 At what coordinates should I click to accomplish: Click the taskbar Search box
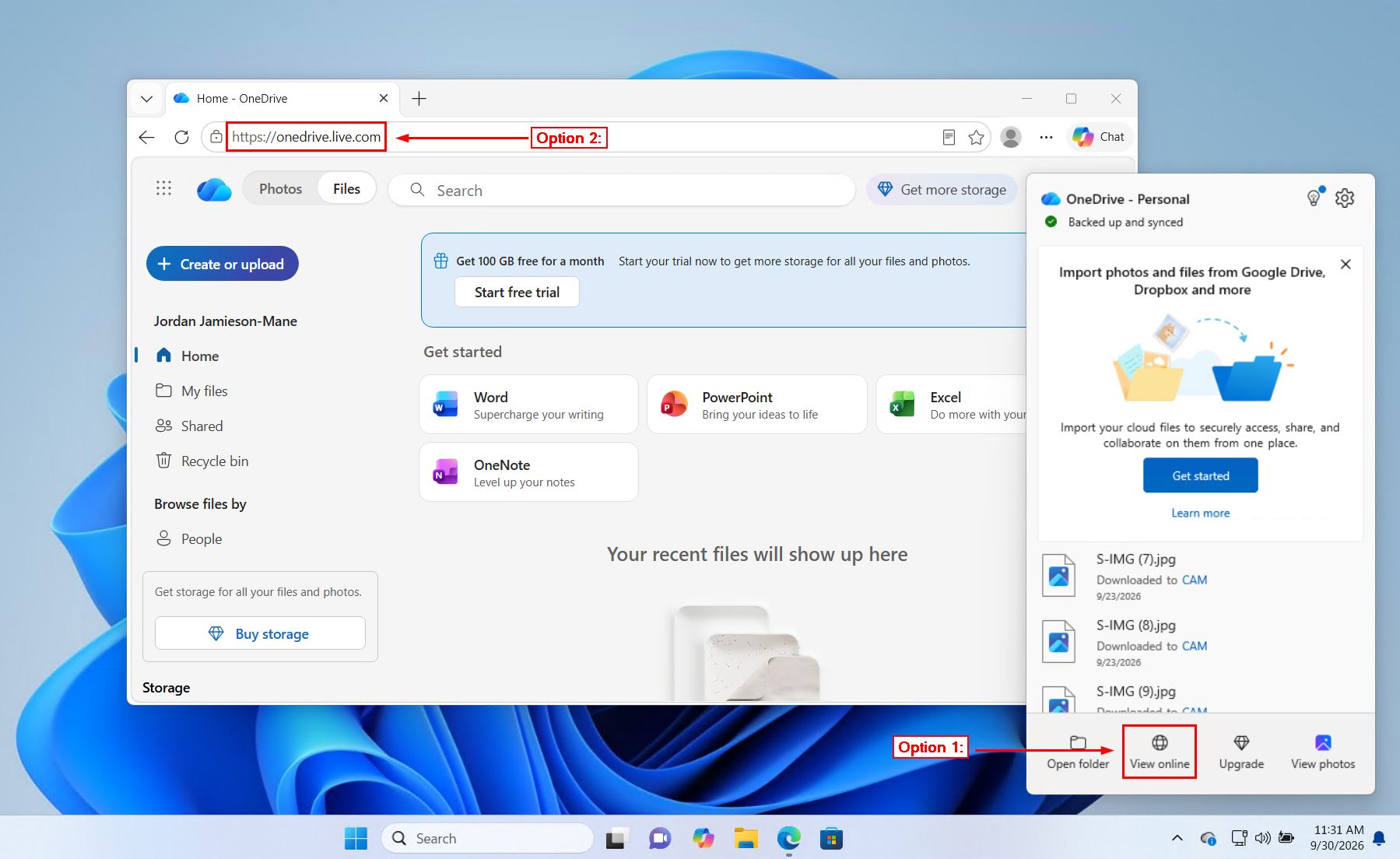[x=488, y=838]
